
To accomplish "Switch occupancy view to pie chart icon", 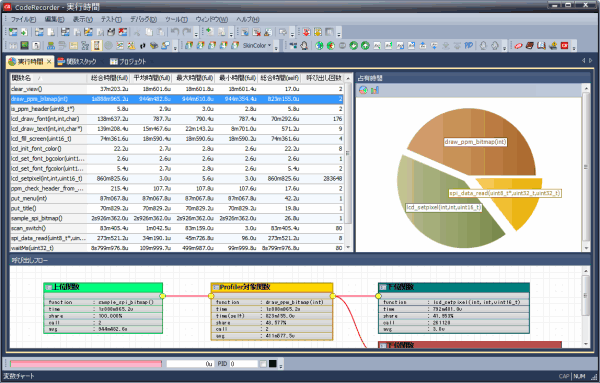I will (363, 90).
